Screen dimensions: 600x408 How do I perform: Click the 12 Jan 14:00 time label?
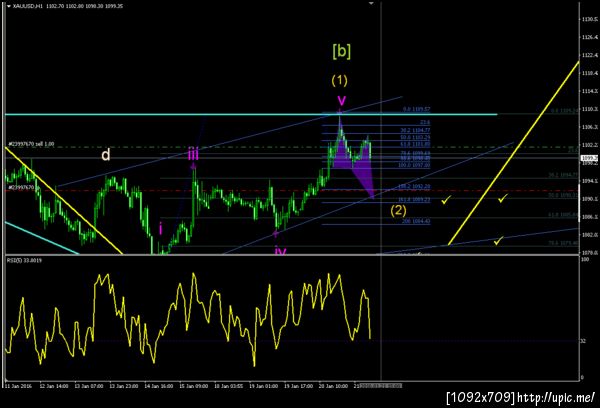(54, 386)
